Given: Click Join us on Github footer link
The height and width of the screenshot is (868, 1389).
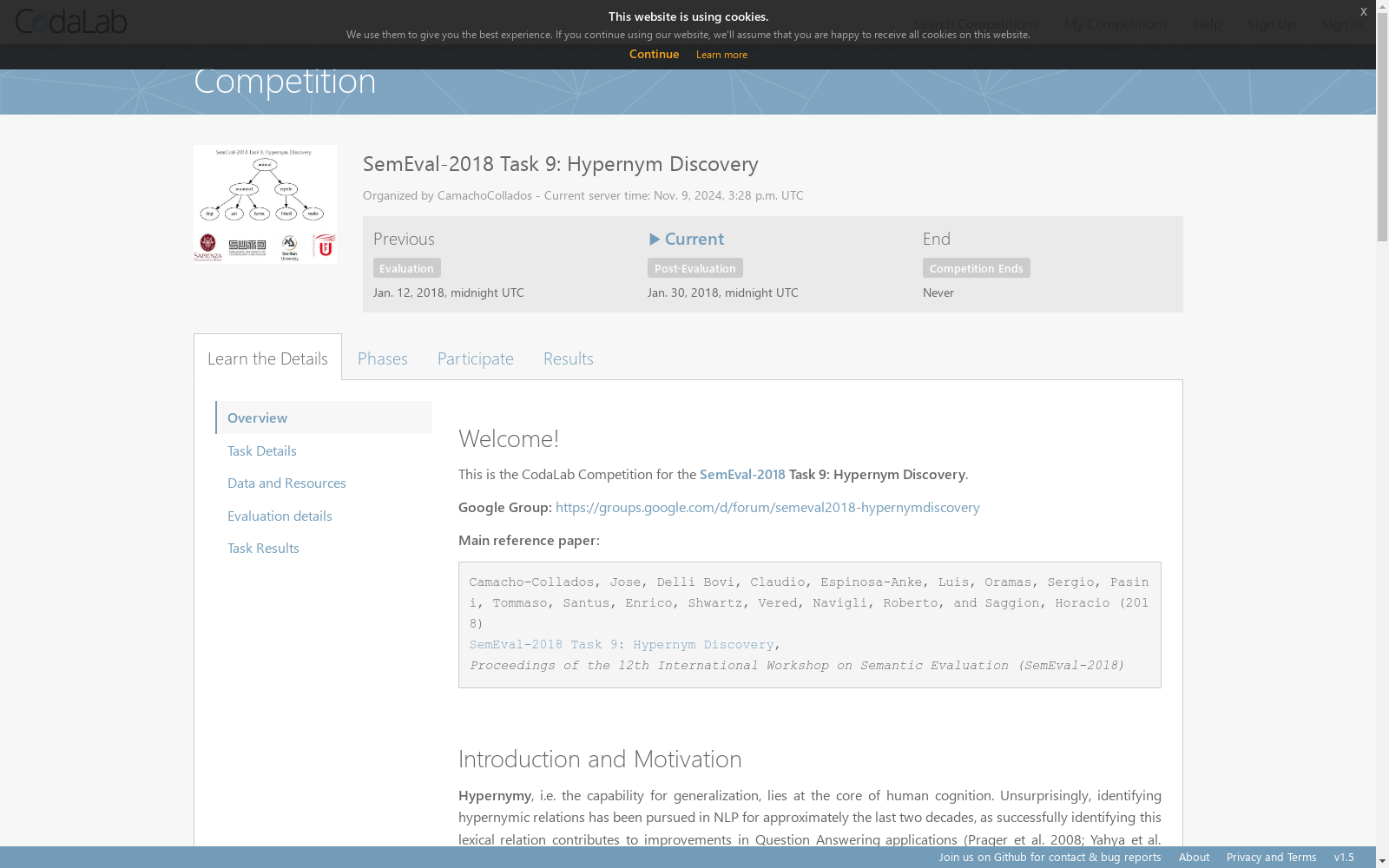Looking at the screenshot, I should [x=1050, y=857].
